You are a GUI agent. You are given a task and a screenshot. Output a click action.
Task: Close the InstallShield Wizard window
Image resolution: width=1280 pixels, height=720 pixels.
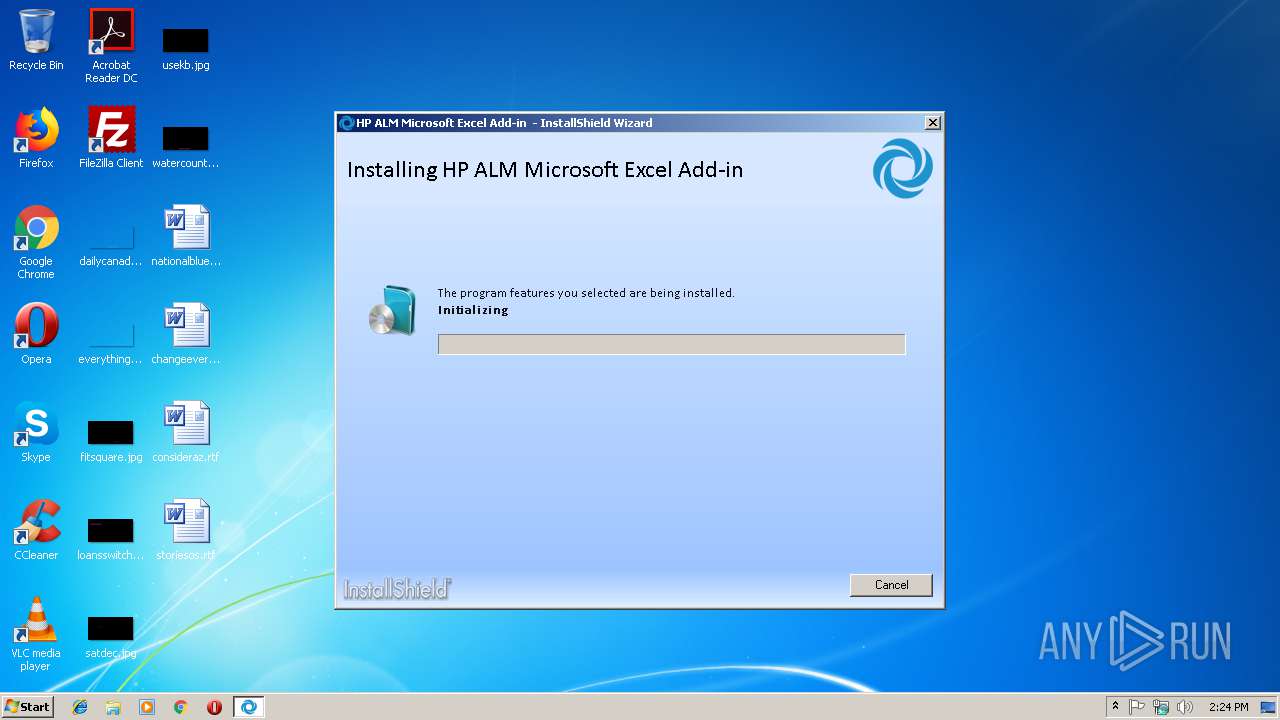point(932,123)
